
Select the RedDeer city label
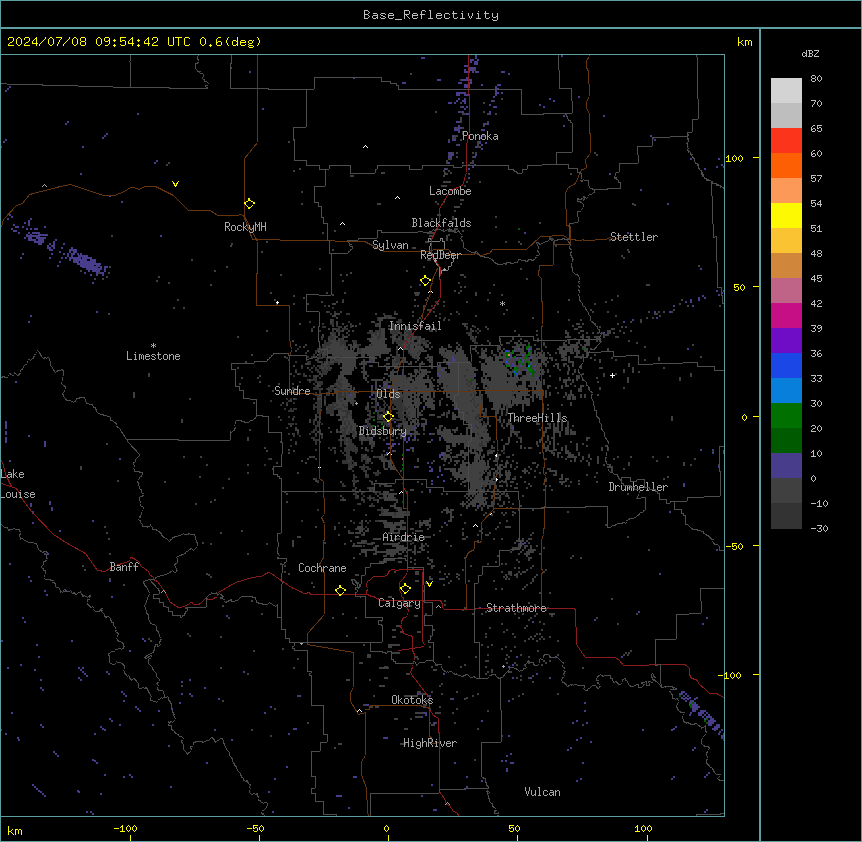click(x=440, y=255)
